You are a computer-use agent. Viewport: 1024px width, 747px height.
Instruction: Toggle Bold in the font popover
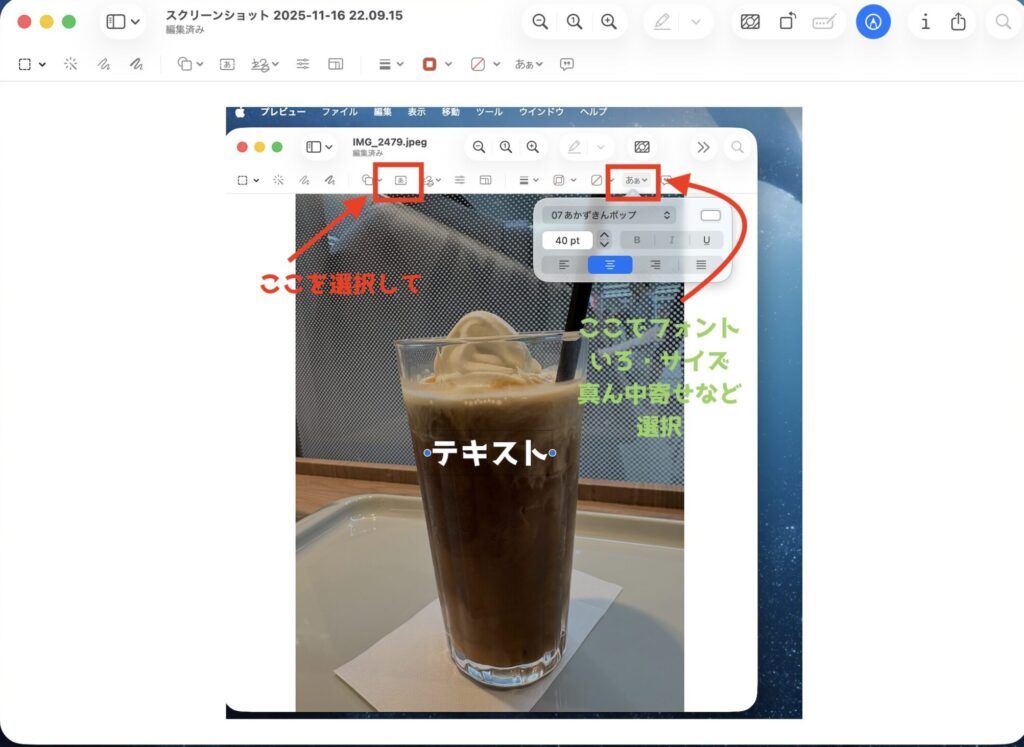point(637,240)
